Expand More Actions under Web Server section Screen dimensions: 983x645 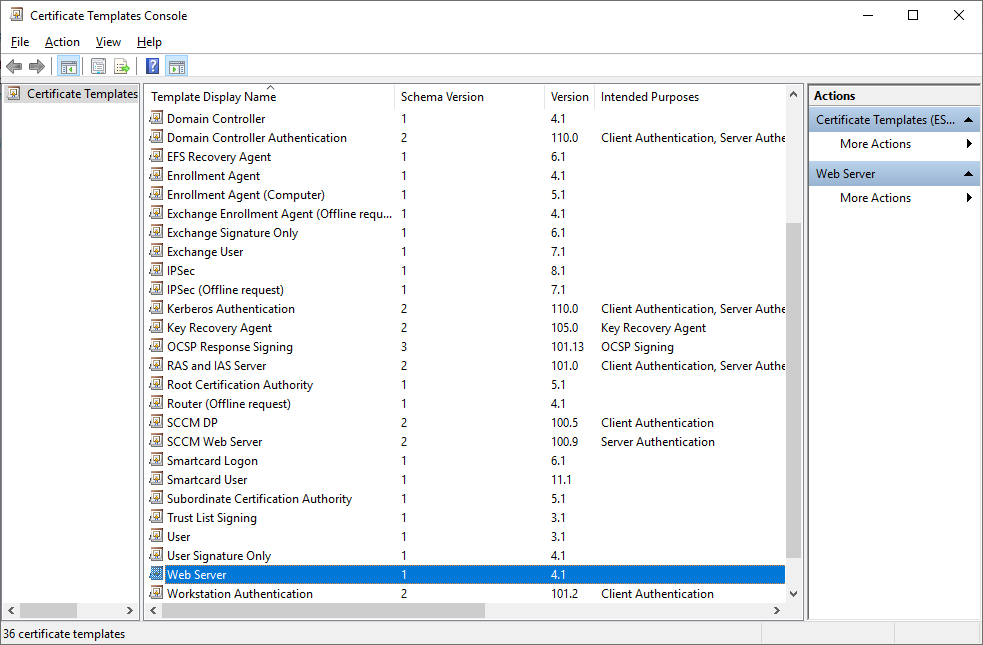pyautogui.click(x=895, y=197)
